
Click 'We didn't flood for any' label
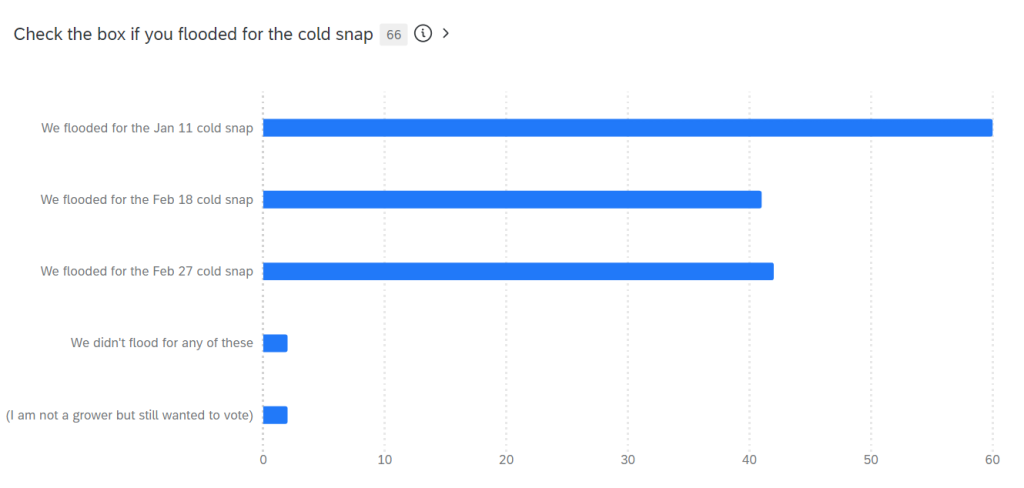[162, 343]
